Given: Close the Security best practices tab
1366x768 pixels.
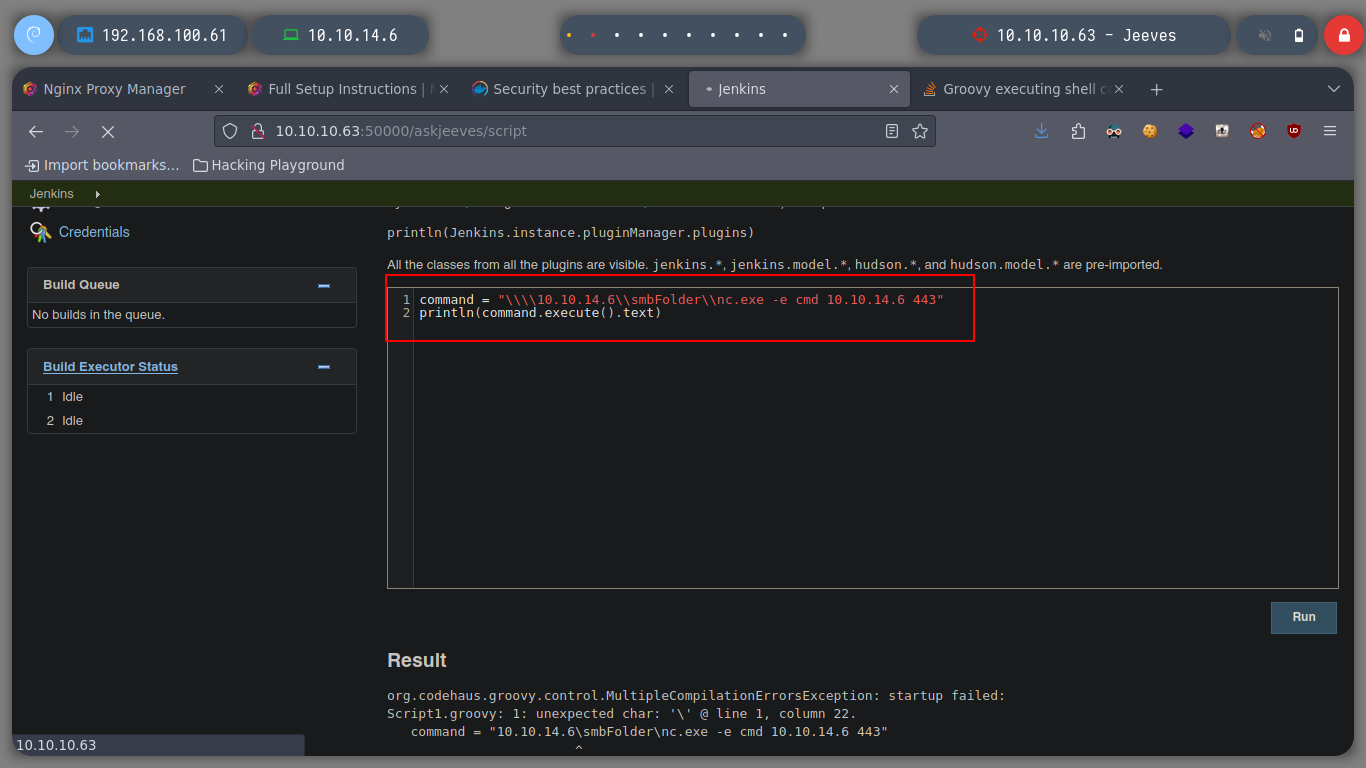Looking at the screenshot, I should click(x=670, y=89).
